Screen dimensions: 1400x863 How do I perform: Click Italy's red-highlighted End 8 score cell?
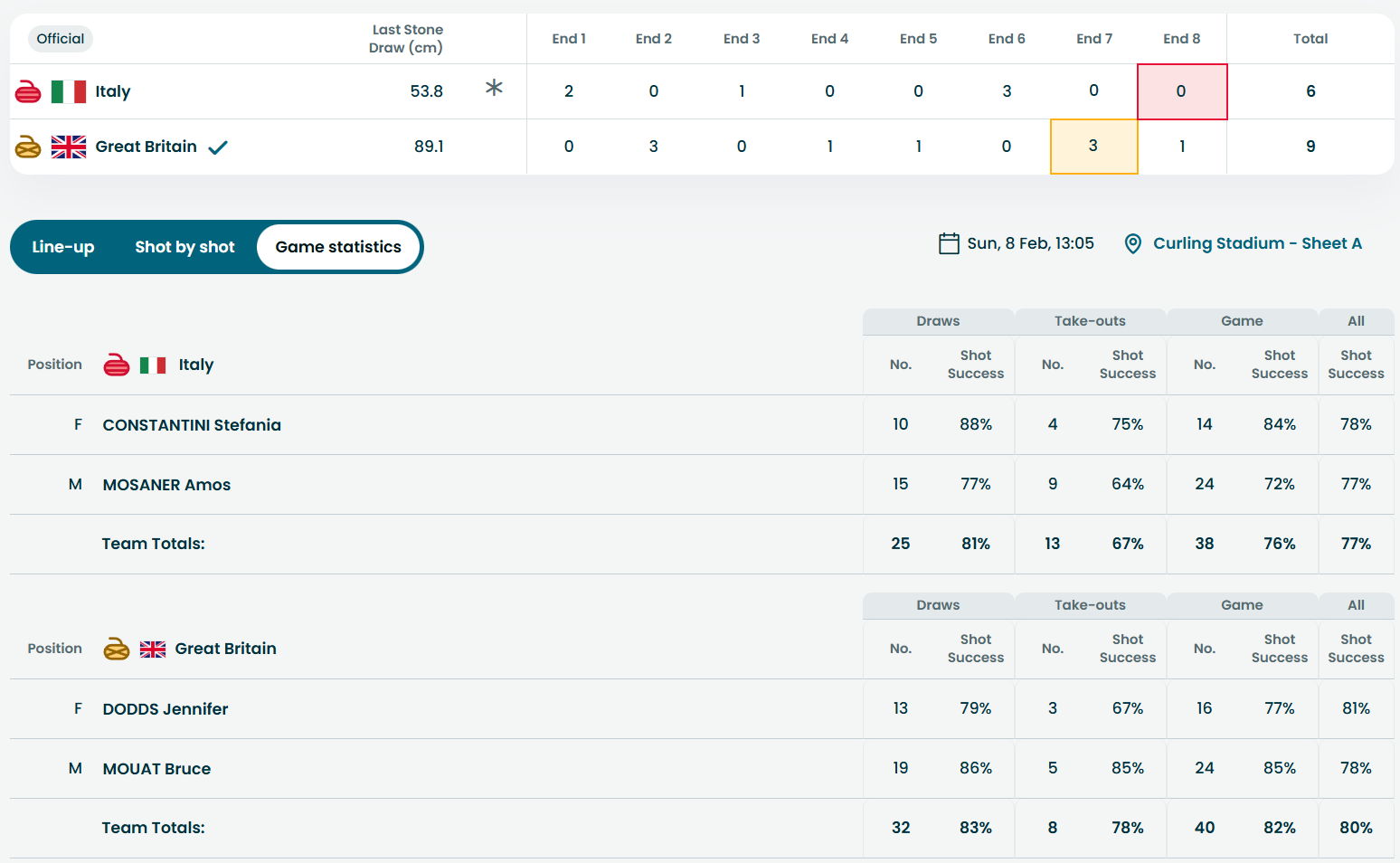point(1182,91)
